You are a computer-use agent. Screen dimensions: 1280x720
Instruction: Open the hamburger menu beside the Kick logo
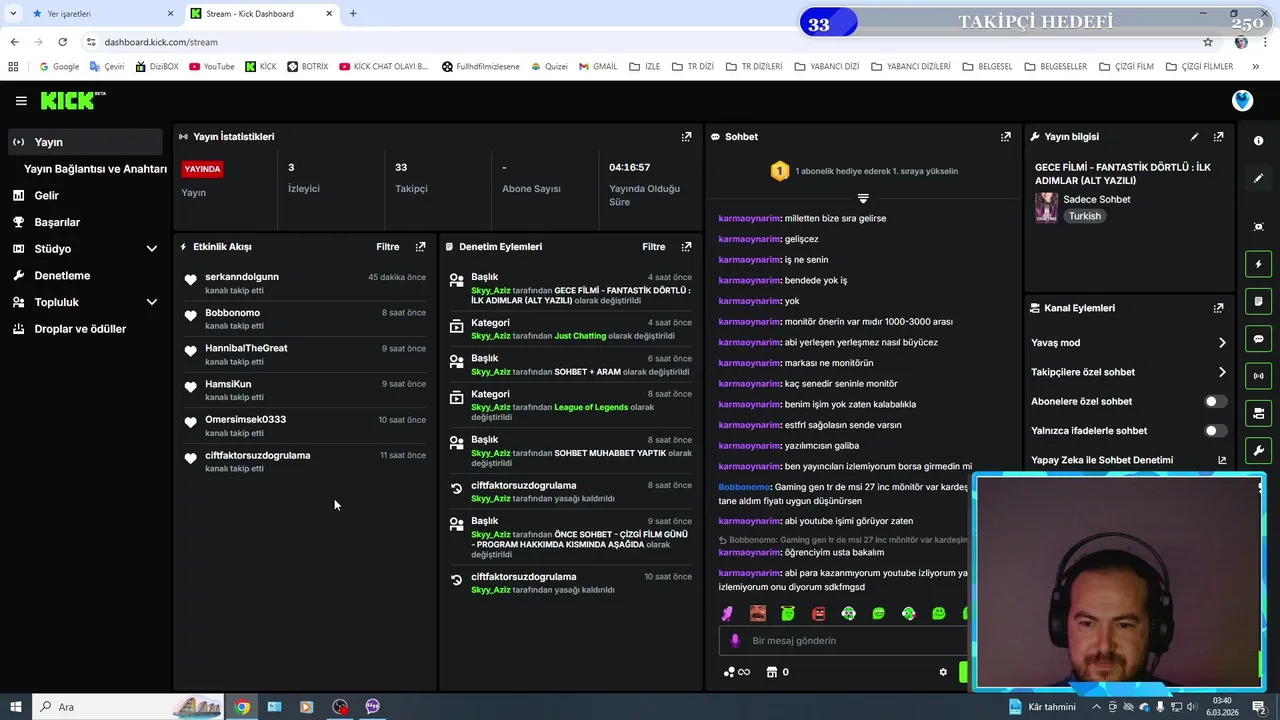pos(21,101)
